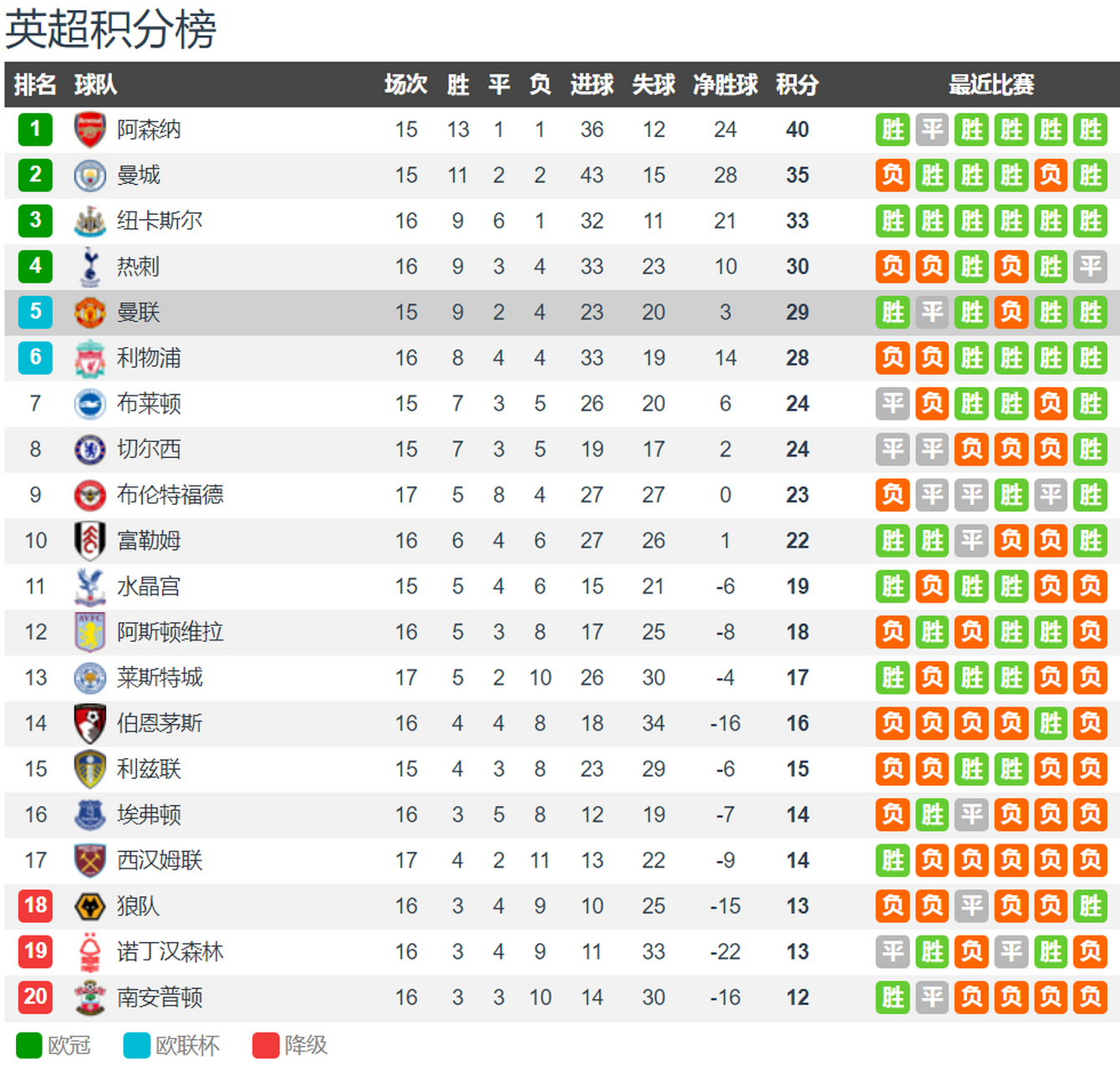Click the Tottenham cockerel crest
The image size is (1120, 1070).
(x=89, y=267)
